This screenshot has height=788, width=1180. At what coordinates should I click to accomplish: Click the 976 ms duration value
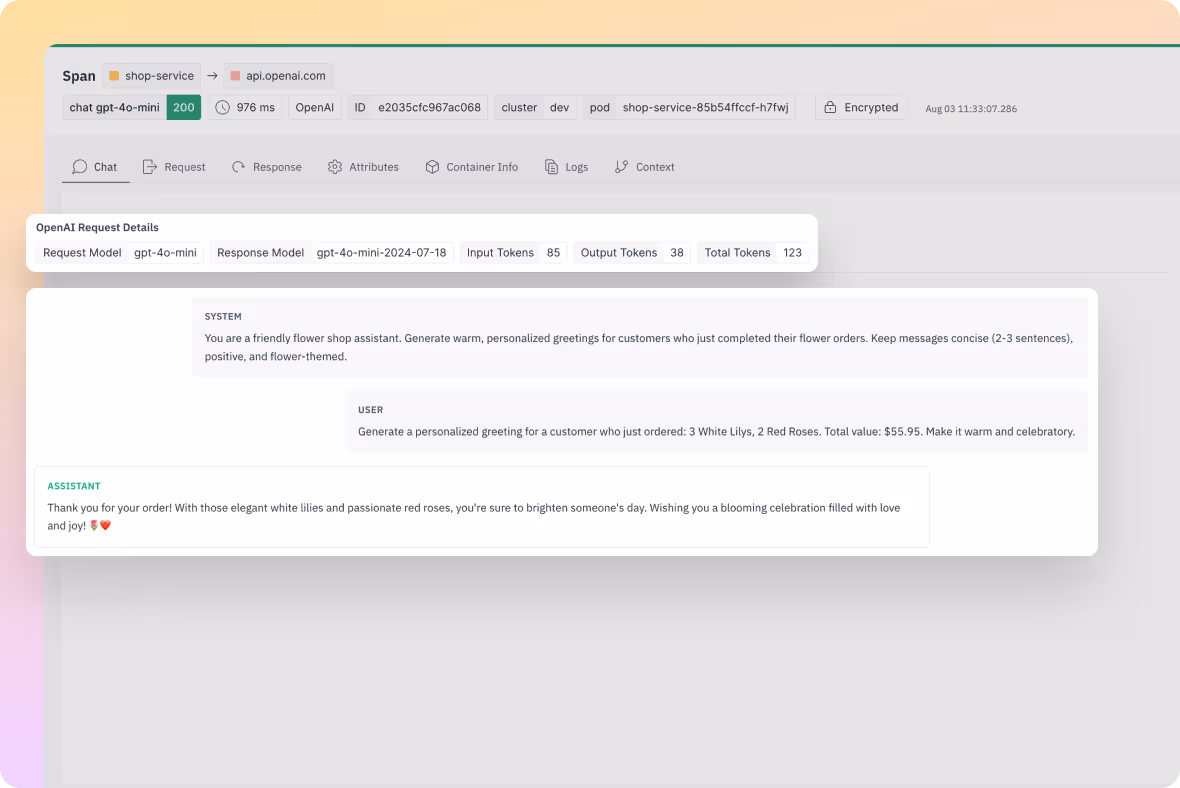(255, 108)
